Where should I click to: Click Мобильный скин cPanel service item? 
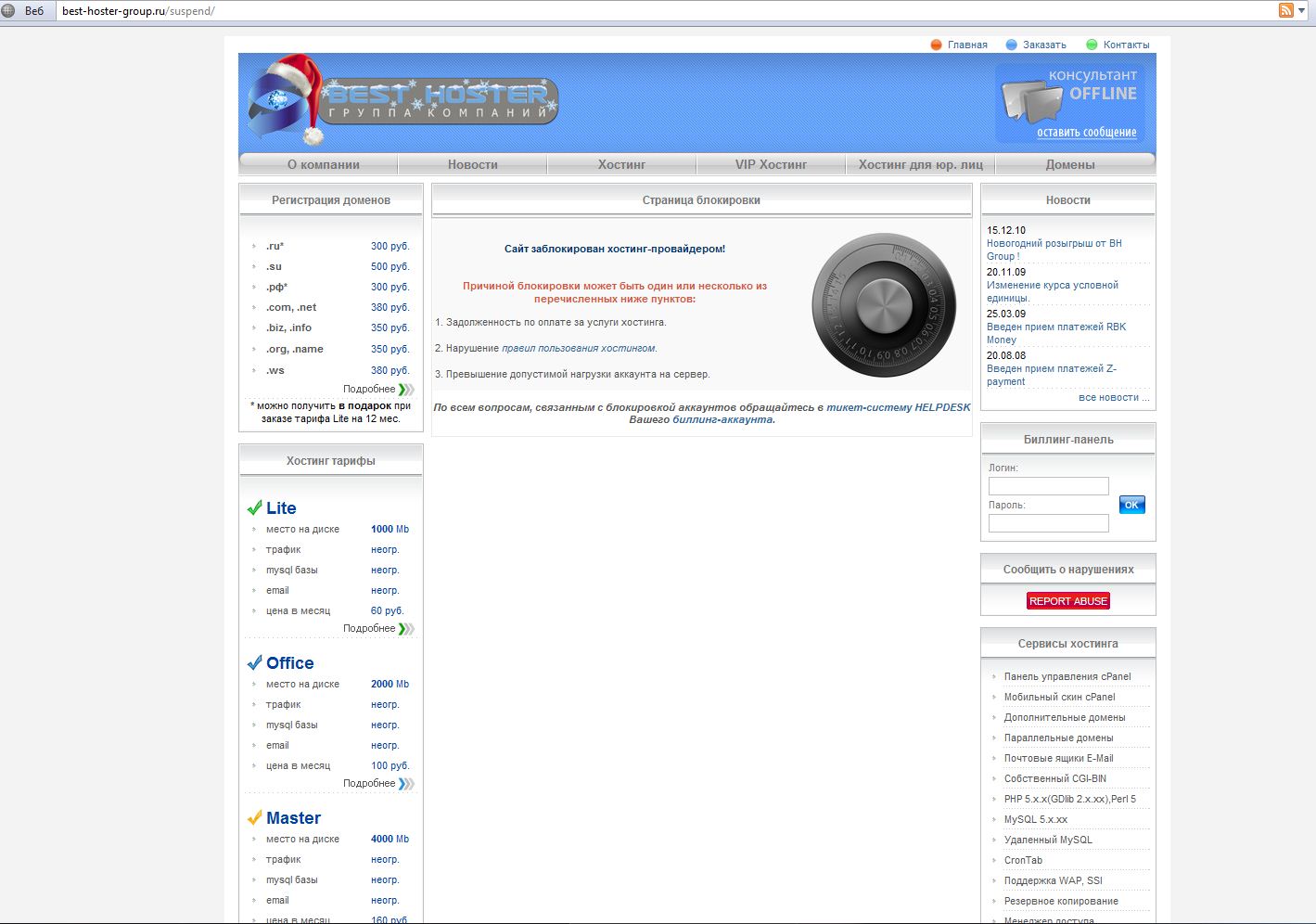coord(1060,697)
